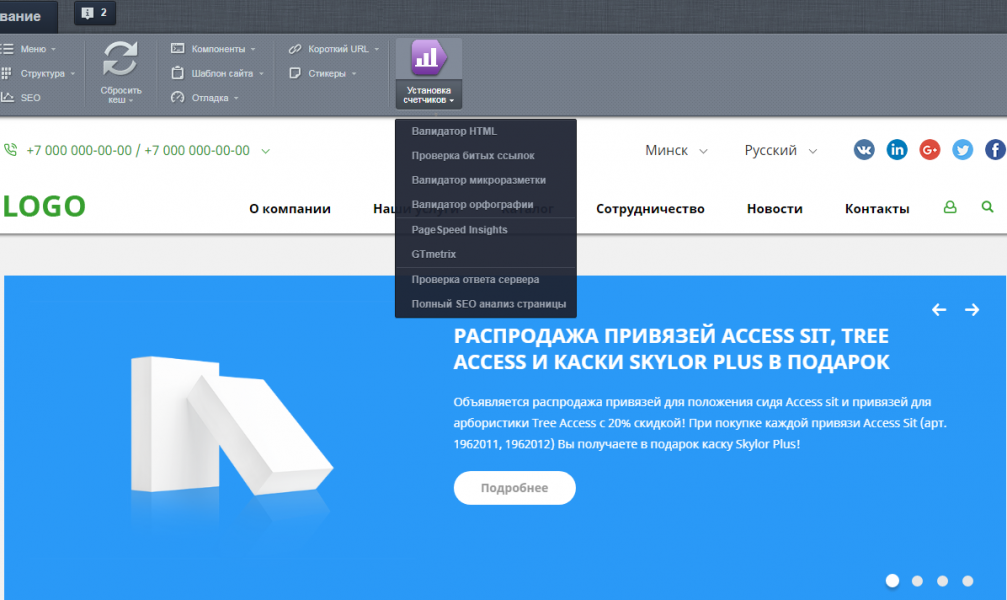Select the fourth slider pagination dot
The width and height of the screenshot is (1007, 600).
(967, 581)
